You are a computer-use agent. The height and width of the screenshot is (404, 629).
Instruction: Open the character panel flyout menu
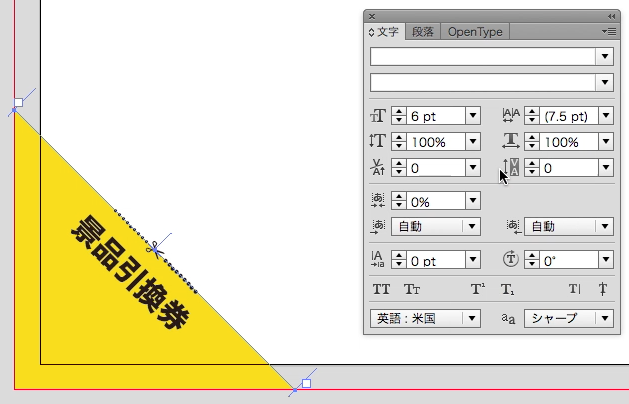coord(609,32)
